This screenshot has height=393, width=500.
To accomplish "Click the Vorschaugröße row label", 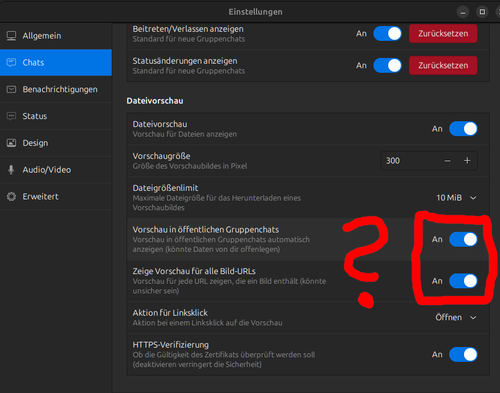I will point(161,156).
